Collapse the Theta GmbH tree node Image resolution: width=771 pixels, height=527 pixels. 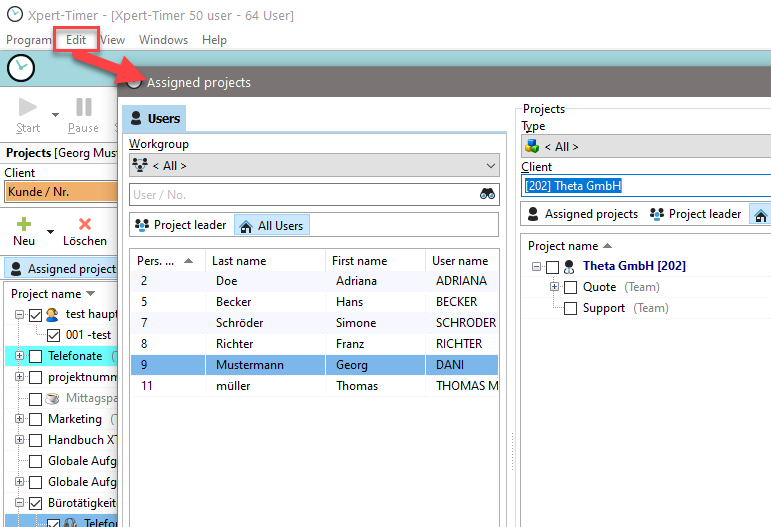pos(537,267)
